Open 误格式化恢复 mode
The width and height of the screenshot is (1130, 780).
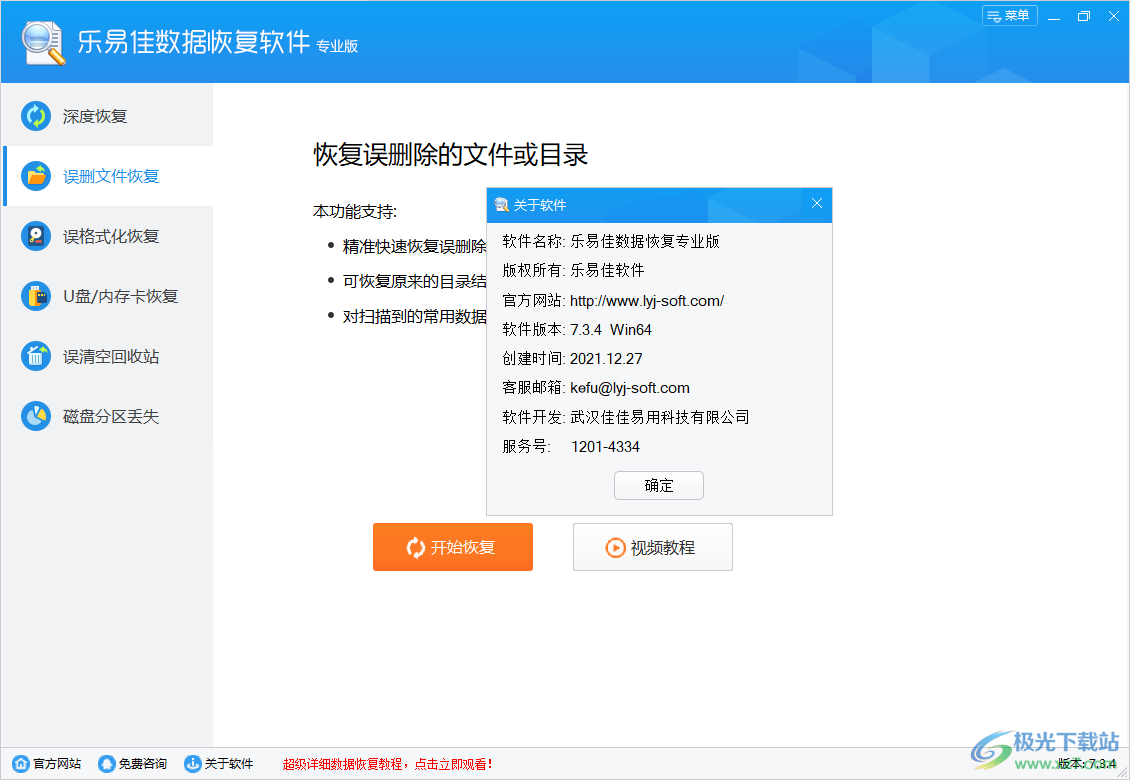pyautogui.click(x=108, y=236)
